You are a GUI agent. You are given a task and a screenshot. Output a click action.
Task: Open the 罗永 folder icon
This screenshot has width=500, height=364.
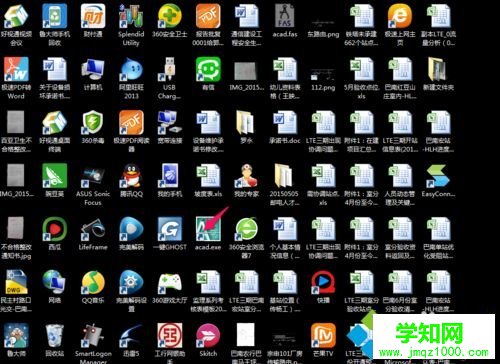pyautogui.click(x=246, y=122)
